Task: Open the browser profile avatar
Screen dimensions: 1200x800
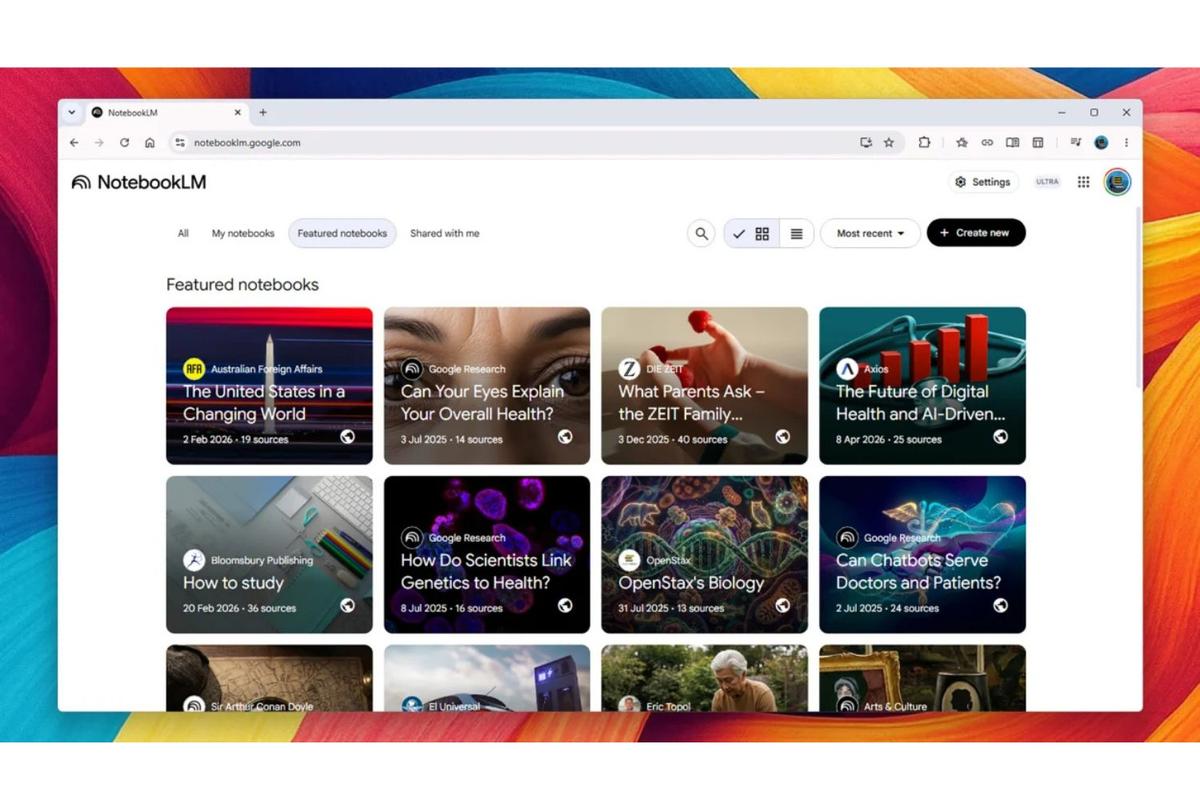Action: (x=1101, y=143)
